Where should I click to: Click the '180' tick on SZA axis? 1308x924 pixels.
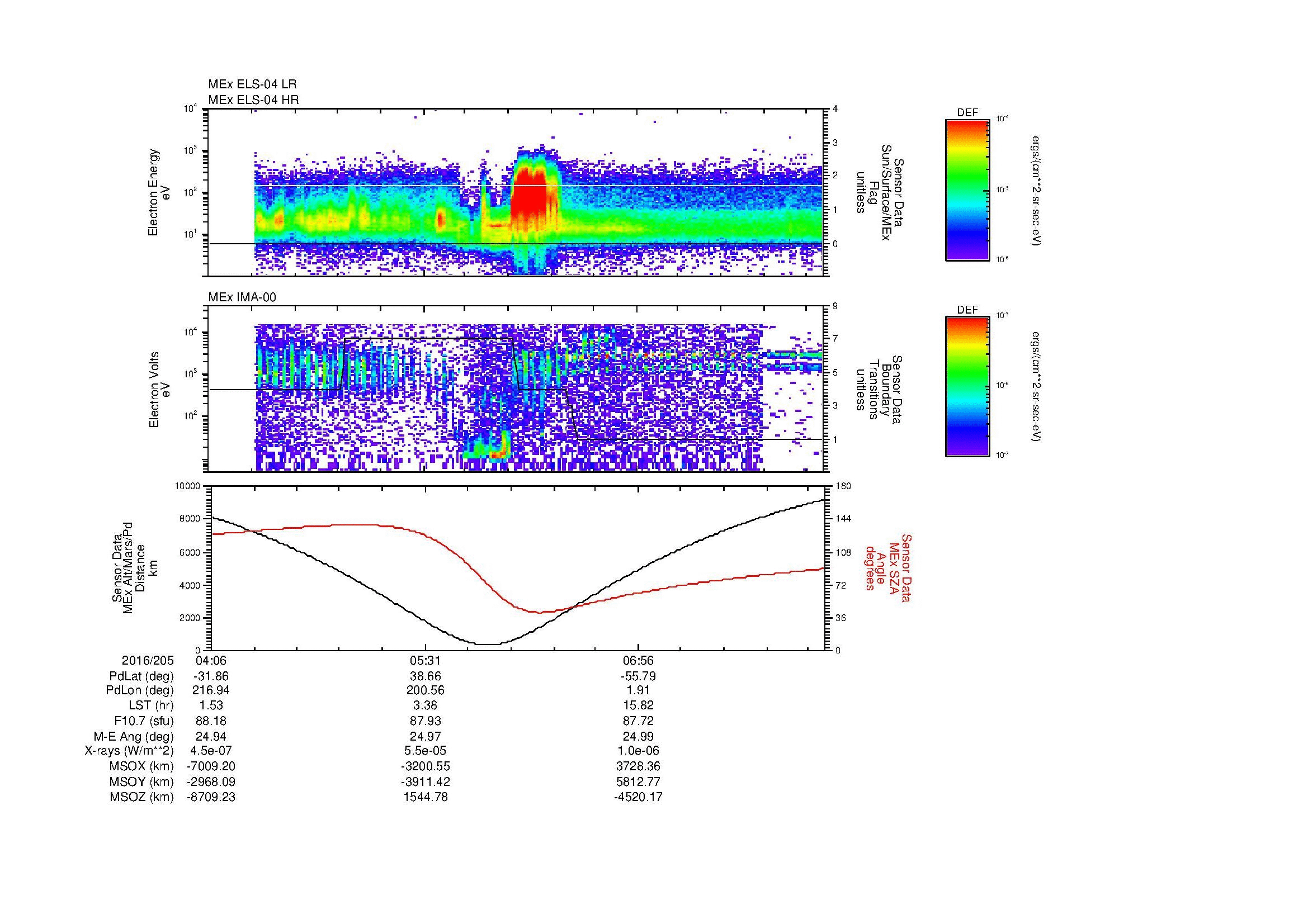click(843, 486)
